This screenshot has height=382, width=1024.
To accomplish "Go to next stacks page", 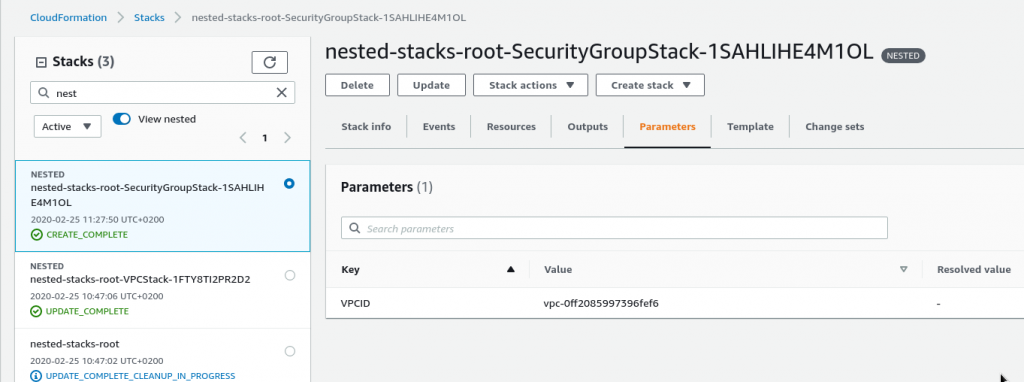I will (287, 138).
